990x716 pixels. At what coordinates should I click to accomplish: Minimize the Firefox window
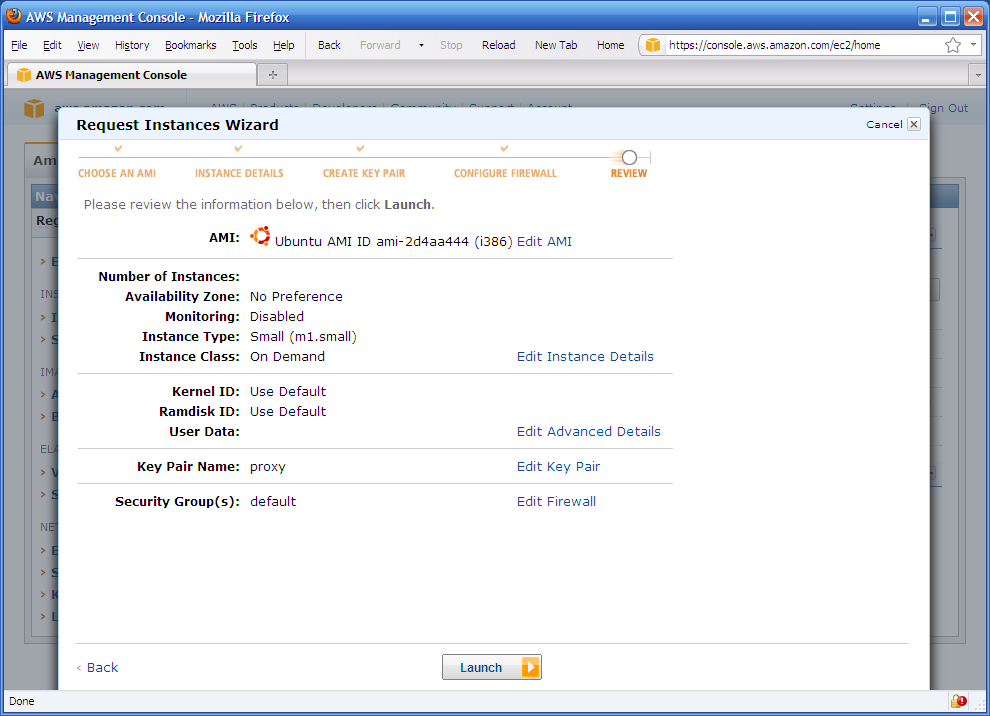[926, 16]
